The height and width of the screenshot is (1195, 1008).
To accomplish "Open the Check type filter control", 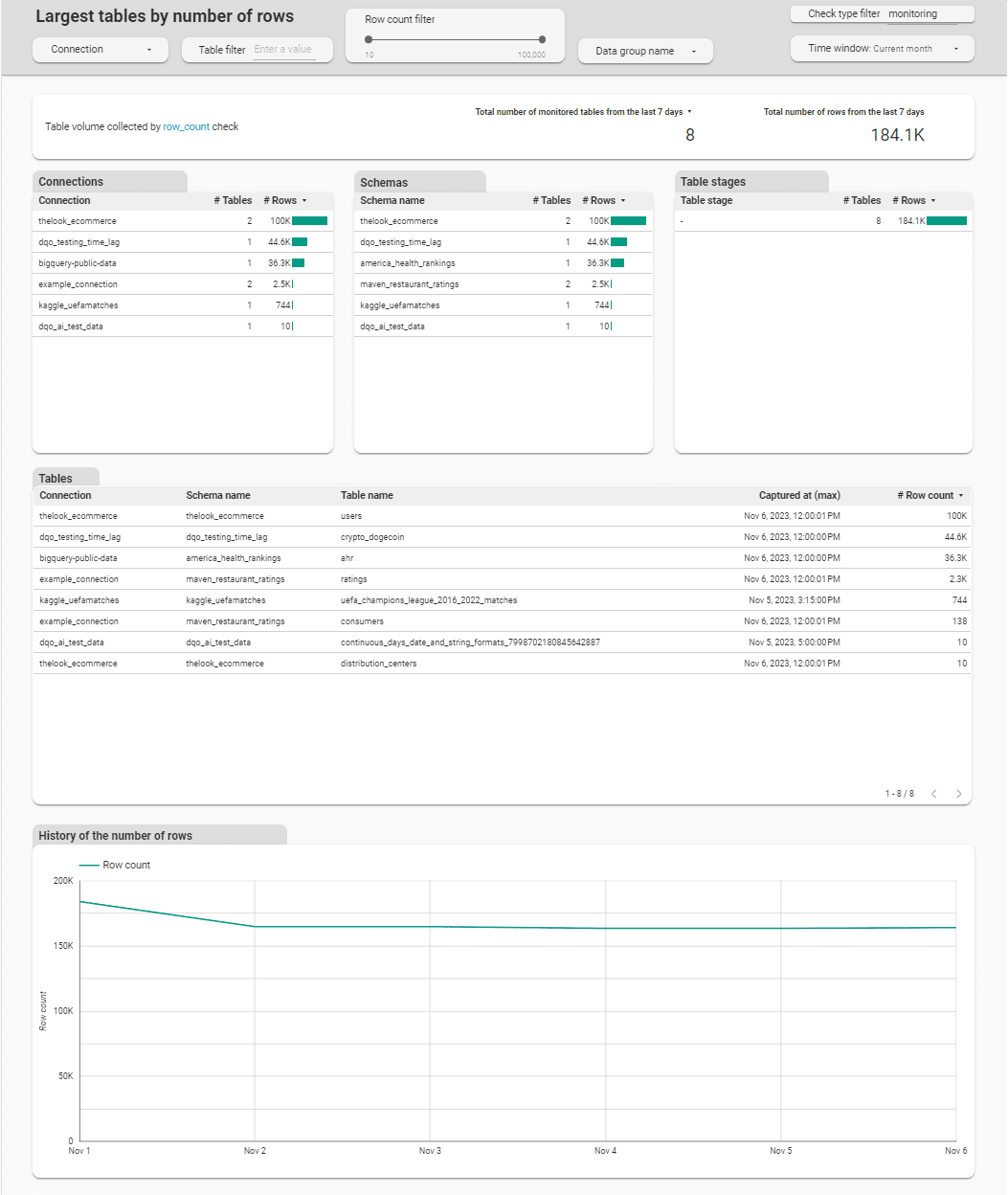I will 882,14.
